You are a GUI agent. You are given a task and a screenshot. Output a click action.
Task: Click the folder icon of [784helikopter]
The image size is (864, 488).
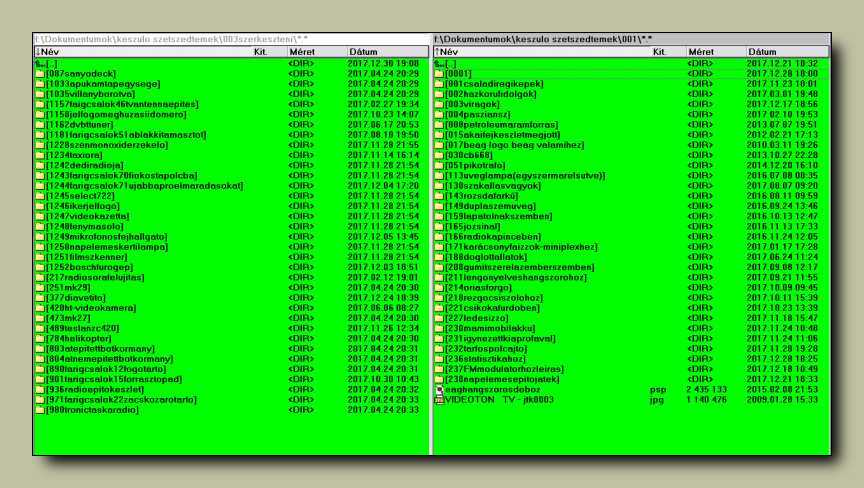pyautogui.click(x=39, y=339)
